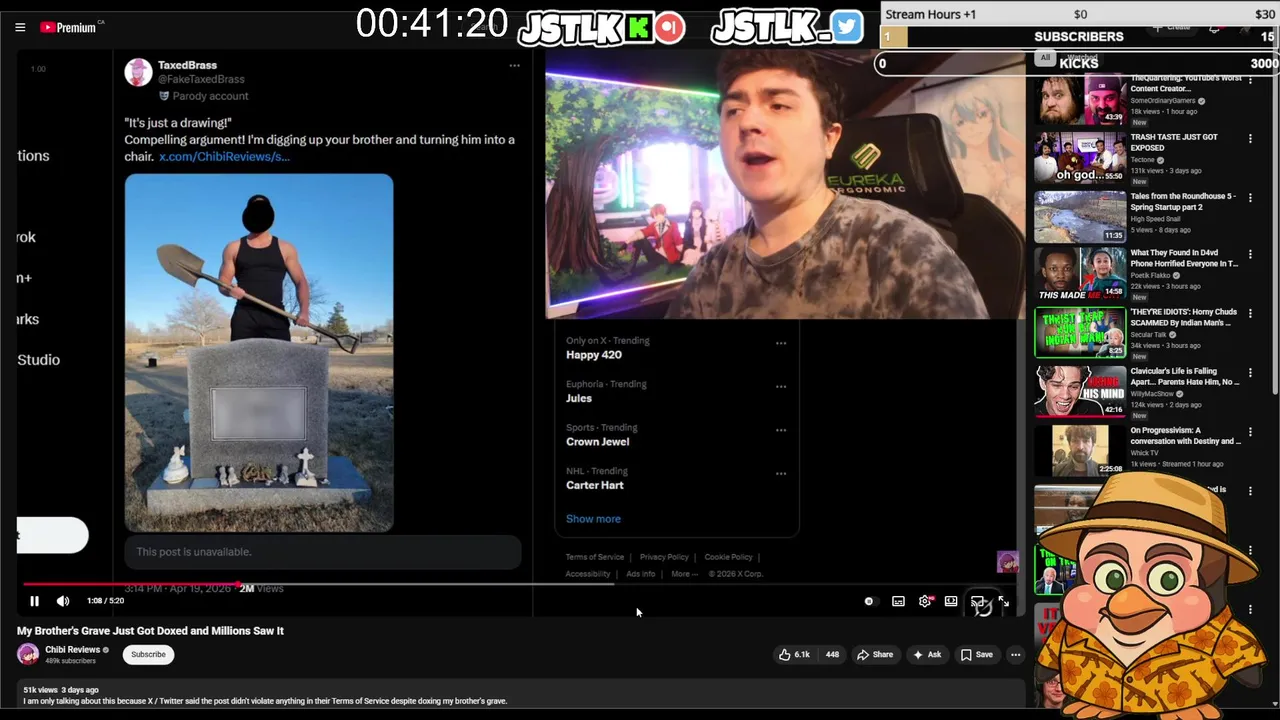Open X Cookie Policy footer link
The image size is (1280, 720).
pos(728,557)
